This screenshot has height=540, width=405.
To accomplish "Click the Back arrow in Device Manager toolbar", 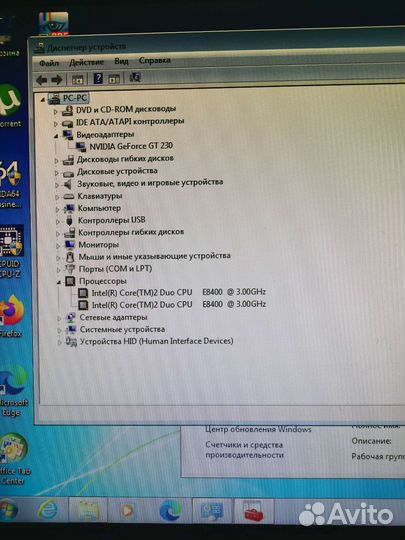I will pos(42,80).
